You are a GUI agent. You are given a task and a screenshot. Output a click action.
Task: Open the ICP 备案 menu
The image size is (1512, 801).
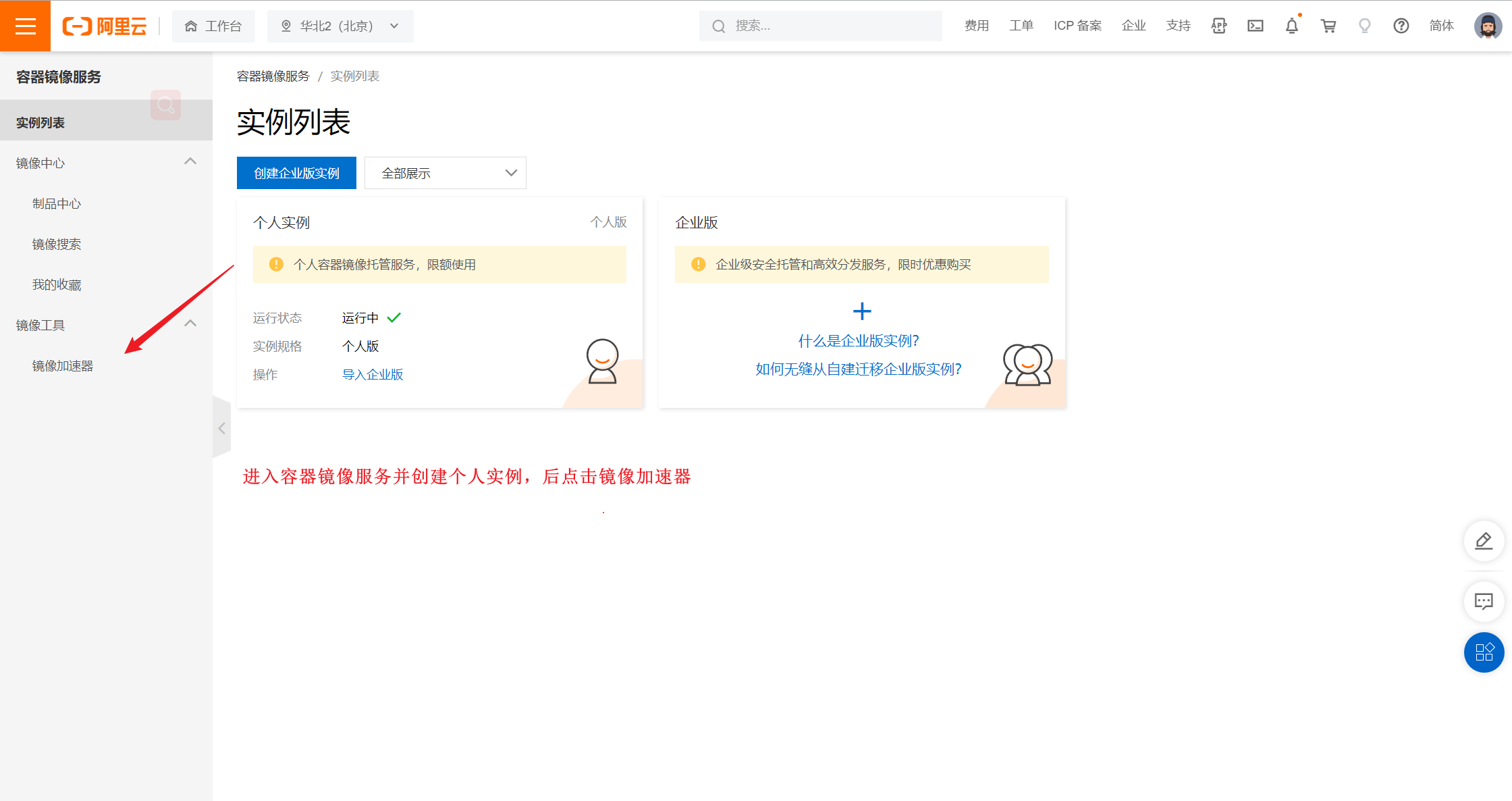pos(1078,26)
